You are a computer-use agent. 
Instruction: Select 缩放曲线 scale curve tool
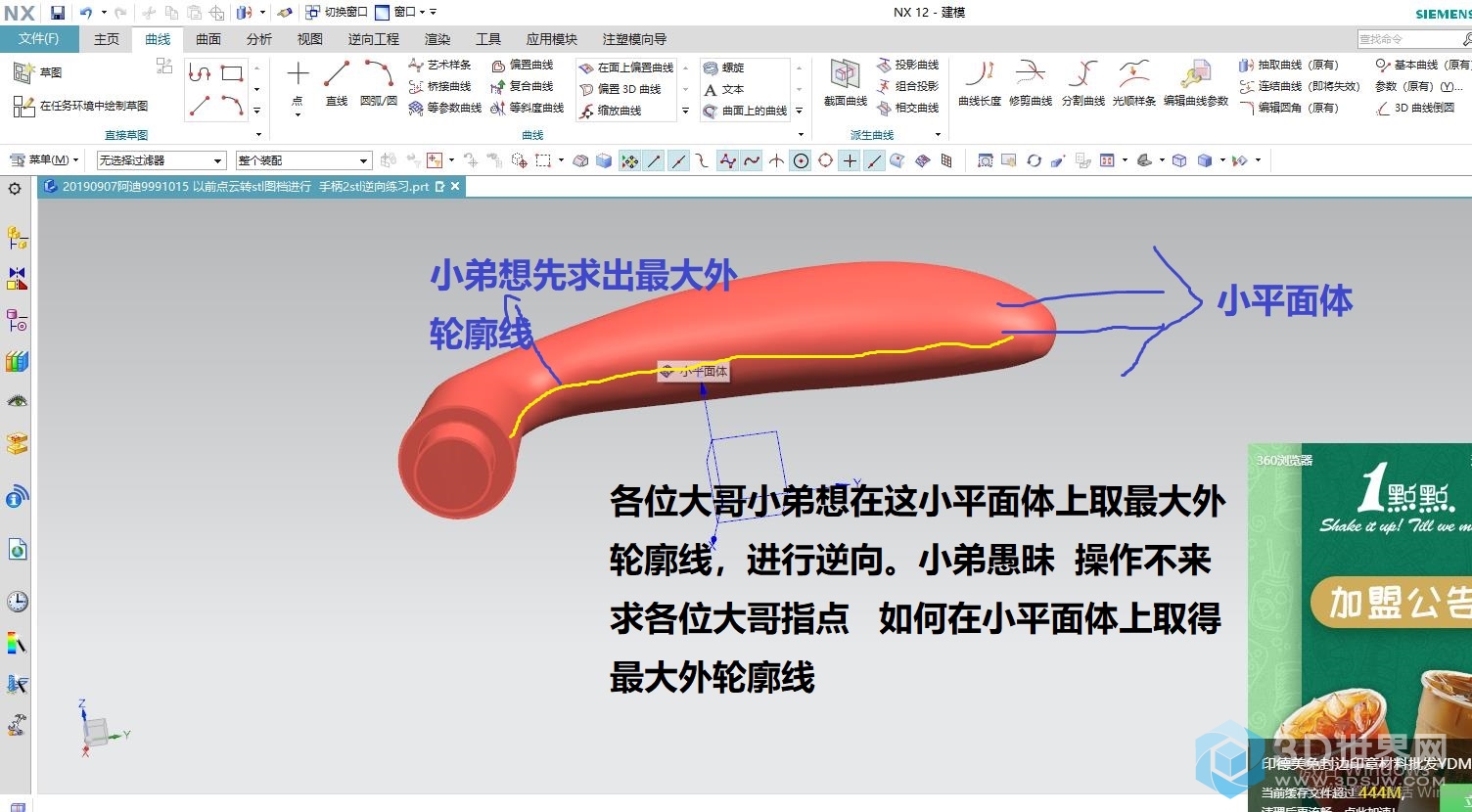pos(611,111)
